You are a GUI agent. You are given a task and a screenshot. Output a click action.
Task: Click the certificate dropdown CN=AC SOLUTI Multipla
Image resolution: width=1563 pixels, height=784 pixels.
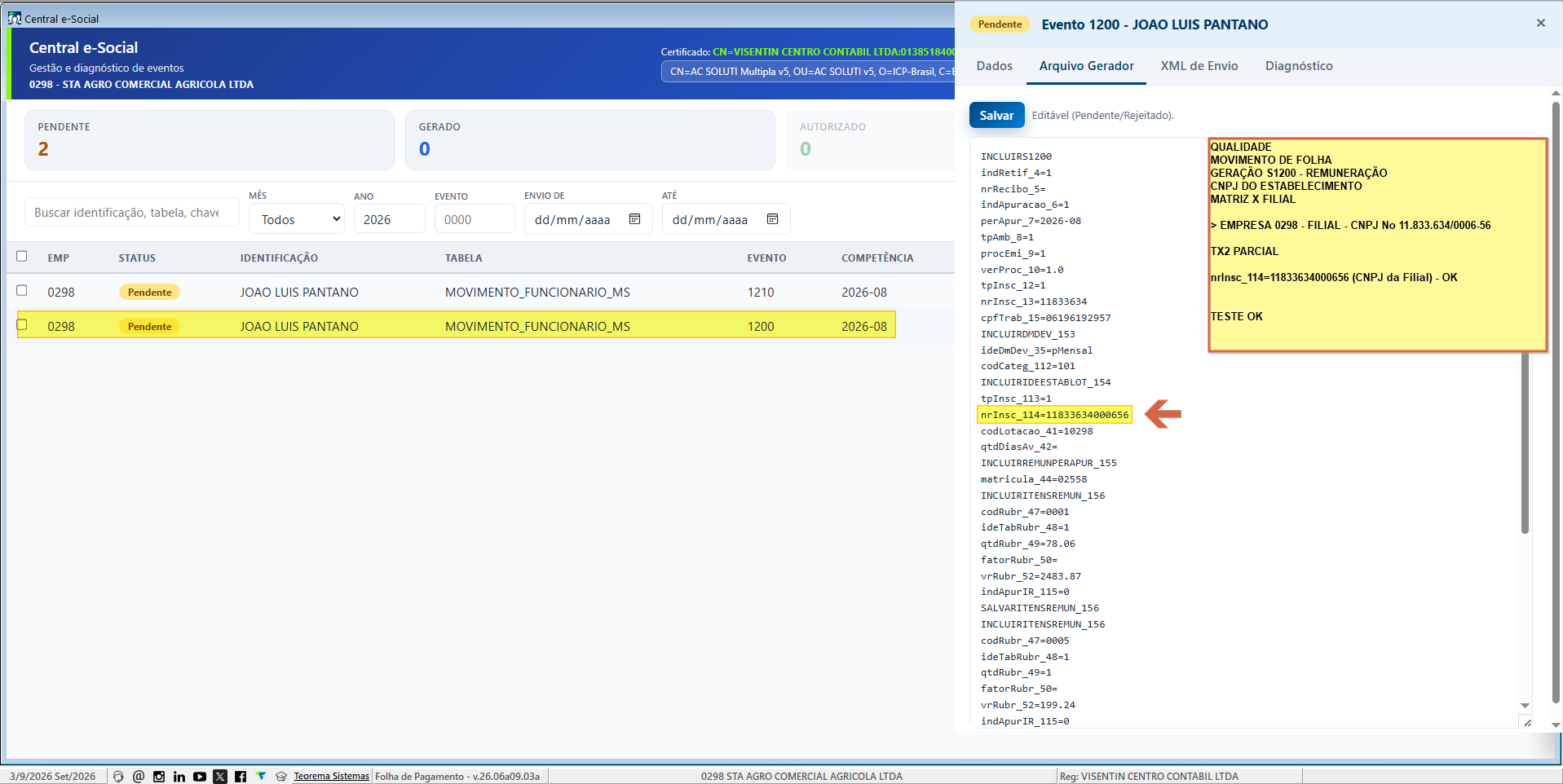[808, 72]
